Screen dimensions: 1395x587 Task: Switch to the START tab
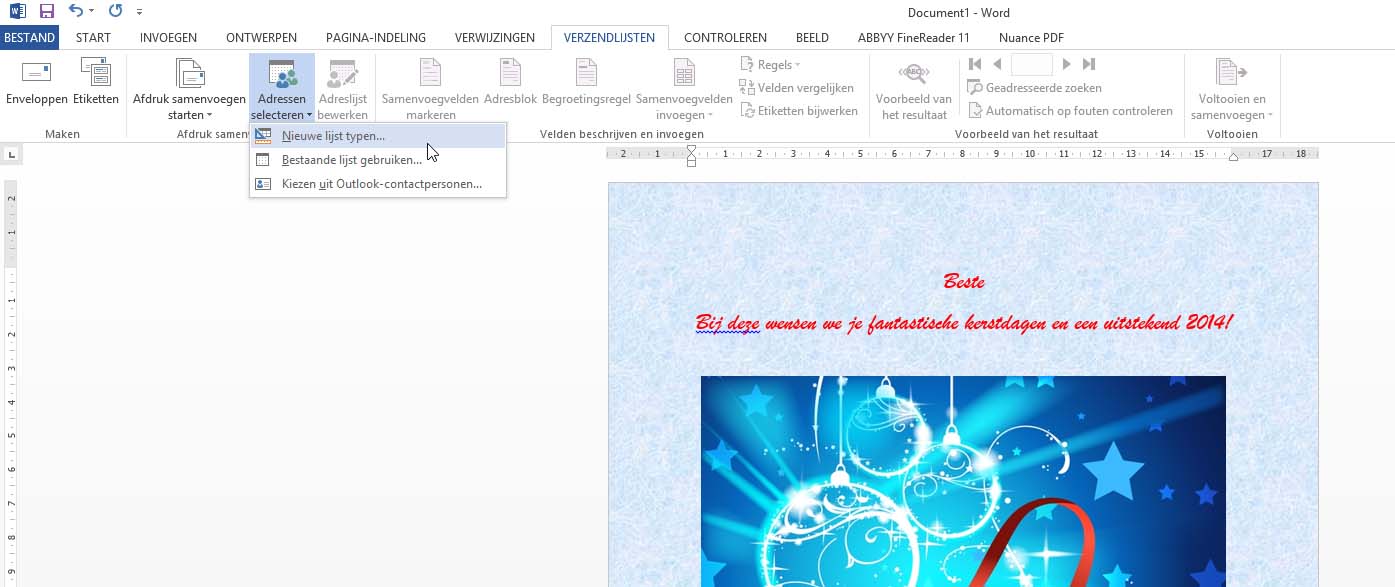[x=93, y=38]
